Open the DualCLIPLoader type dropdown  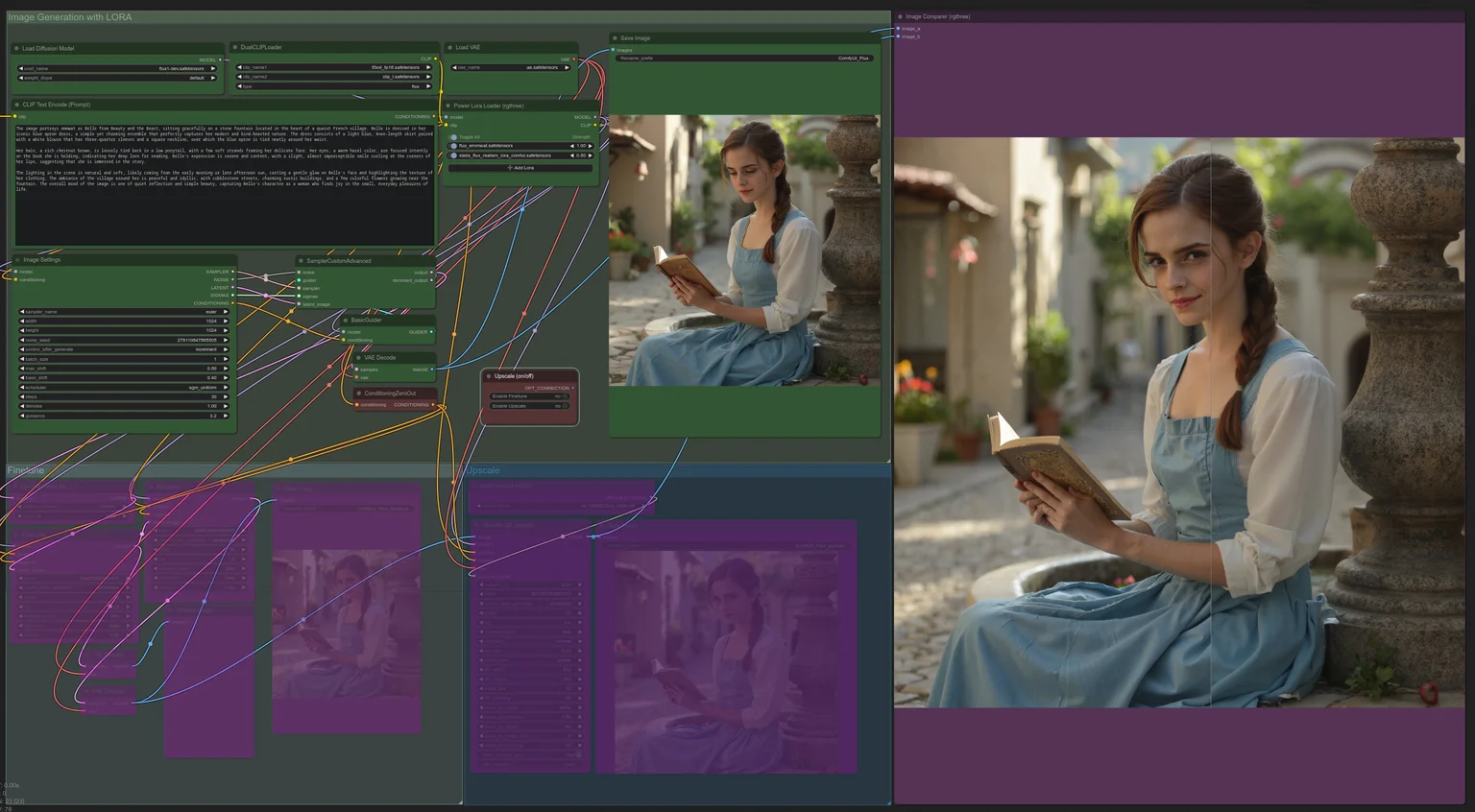[334, 86]
